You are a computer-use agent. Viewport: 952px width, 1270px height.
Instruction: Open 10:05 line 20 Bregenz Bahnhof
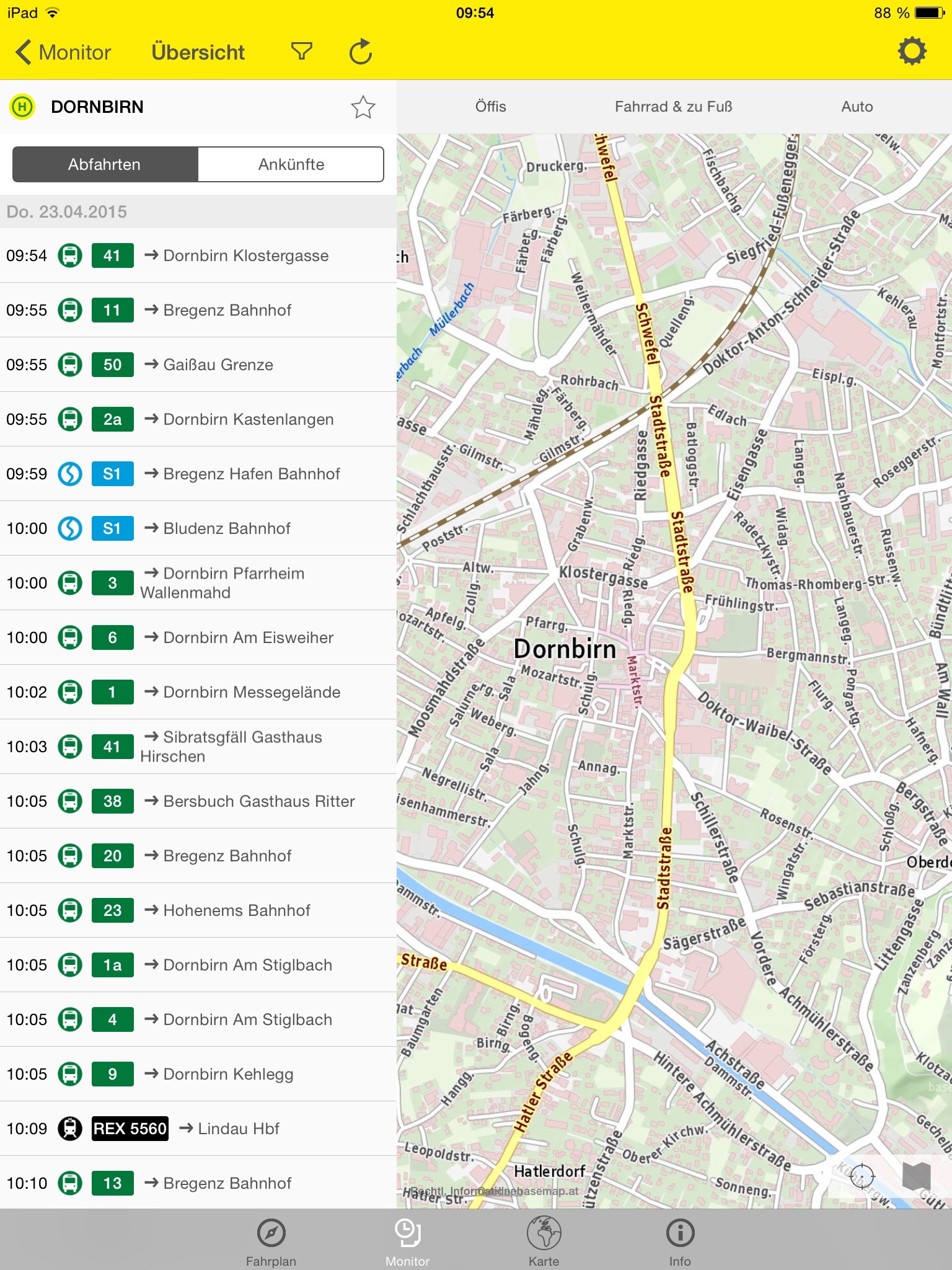pos(198,856)
